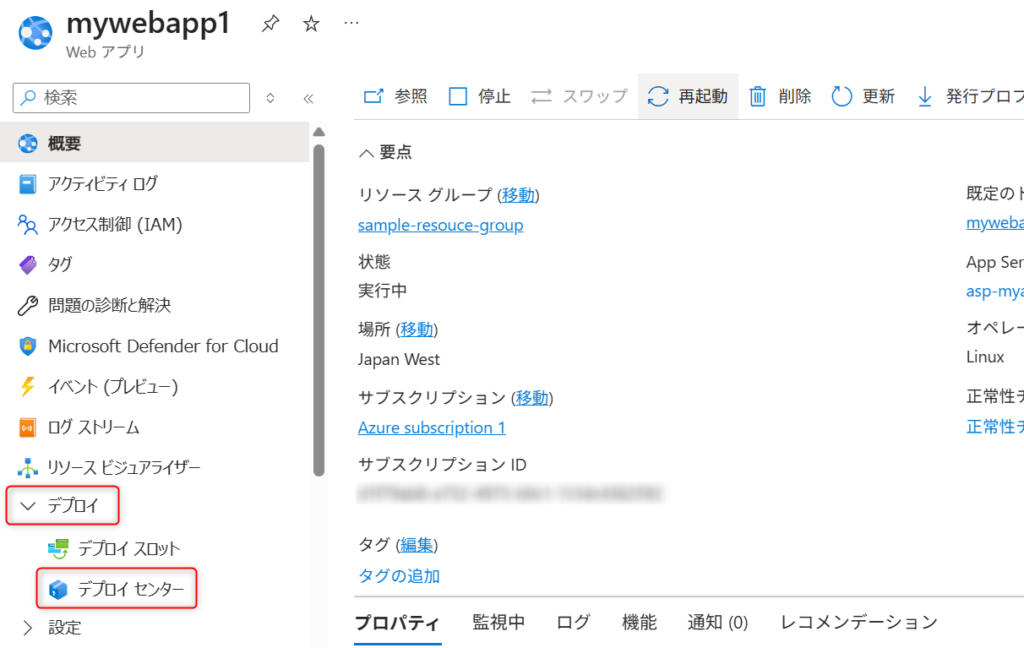Screen dimensions: 1024x648
Task: Click 移動 link next to 場所
Action: (x=417, y=329)
